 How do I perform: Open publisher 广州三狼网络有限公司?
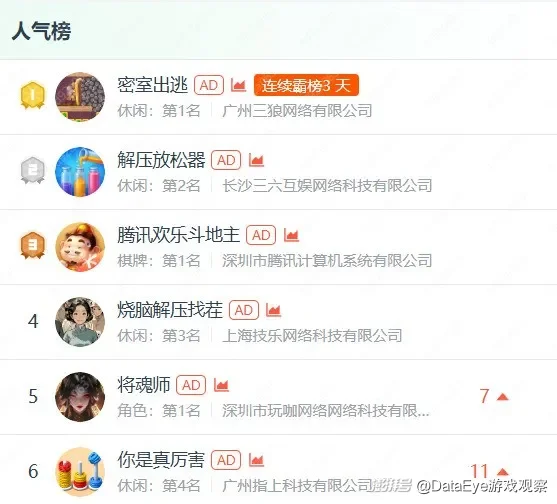click(297, 111)
